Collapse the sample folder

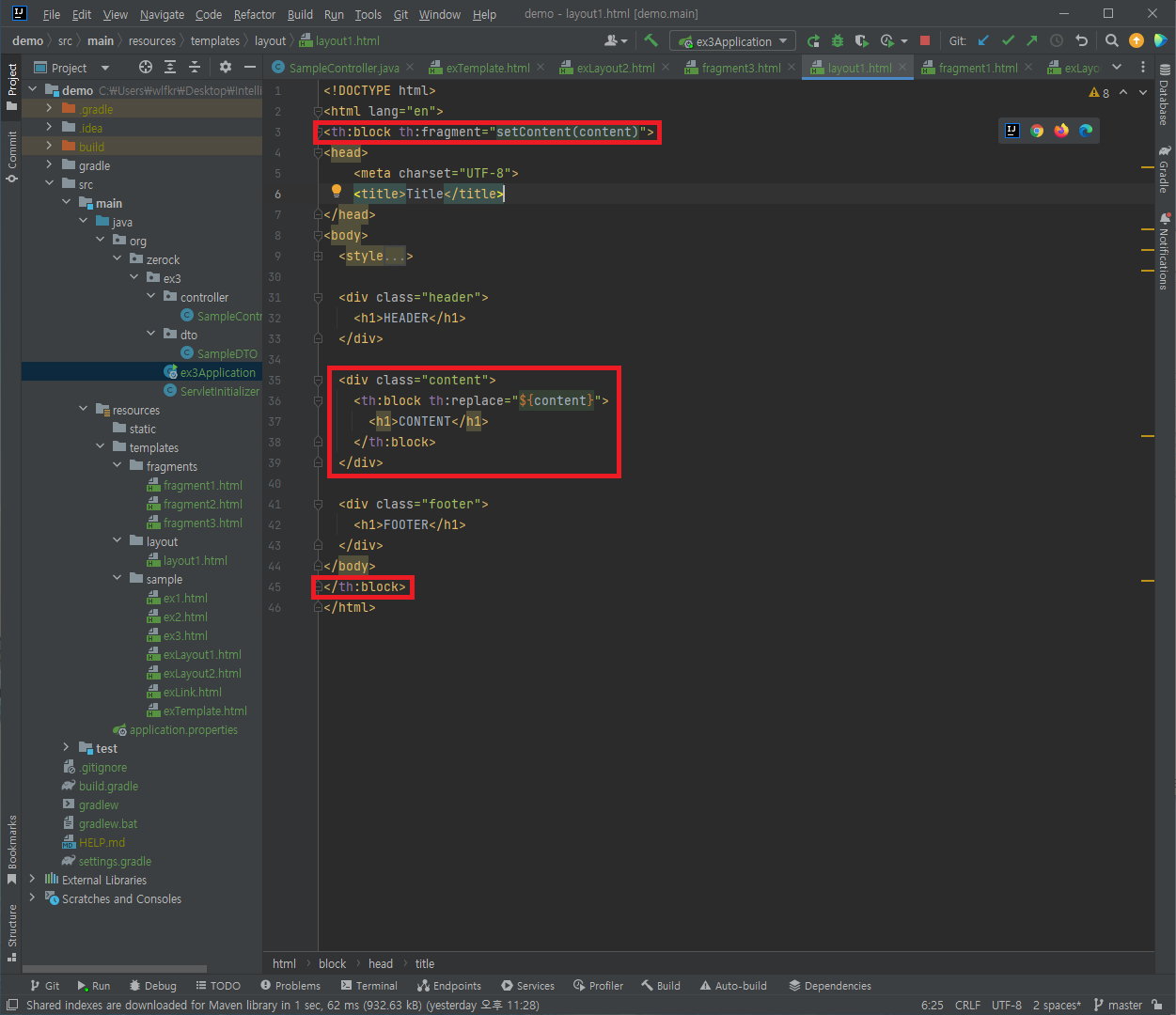(117, 579)
